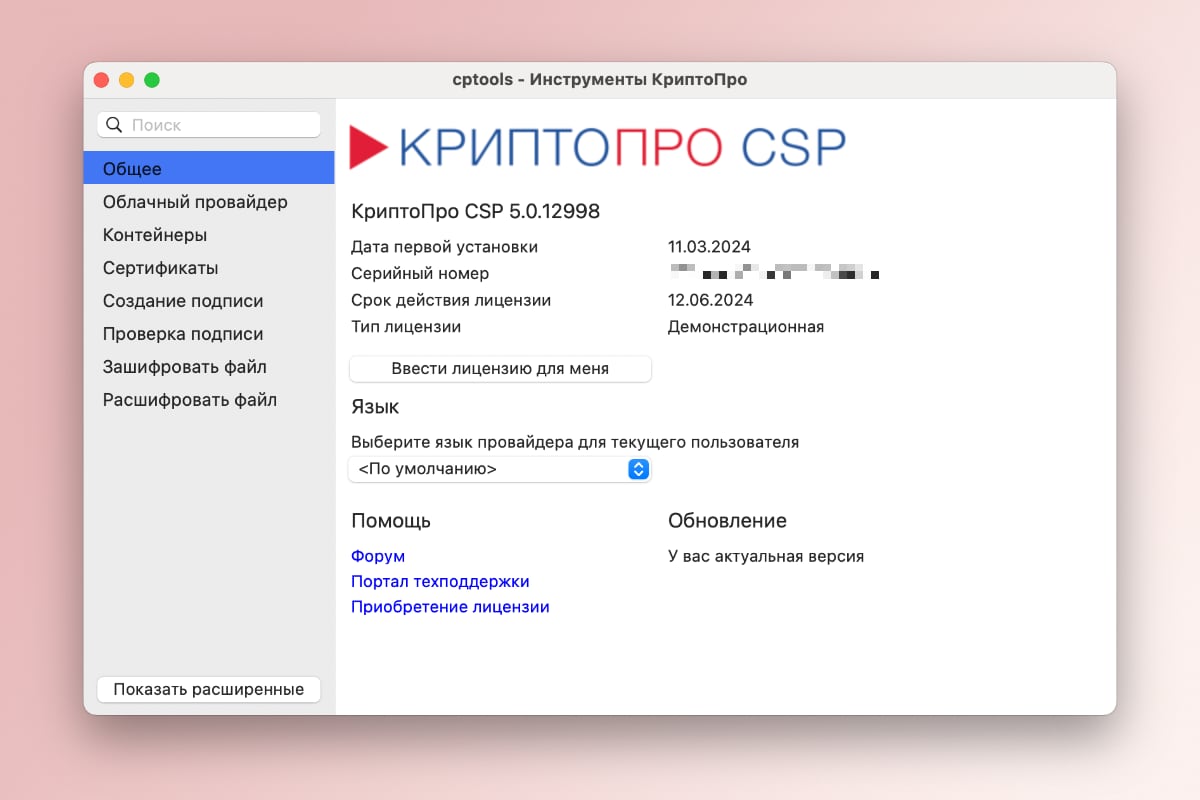
Task: Switch to Проверка подписи section
Action: point(209,334)
